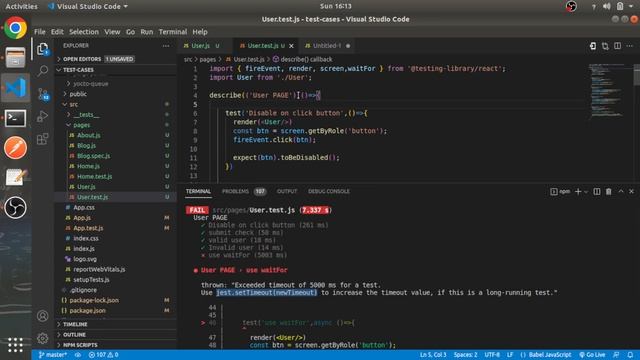Screen dimensions: 640x360
Task: Expand the public folder
Action: point(116,94)
